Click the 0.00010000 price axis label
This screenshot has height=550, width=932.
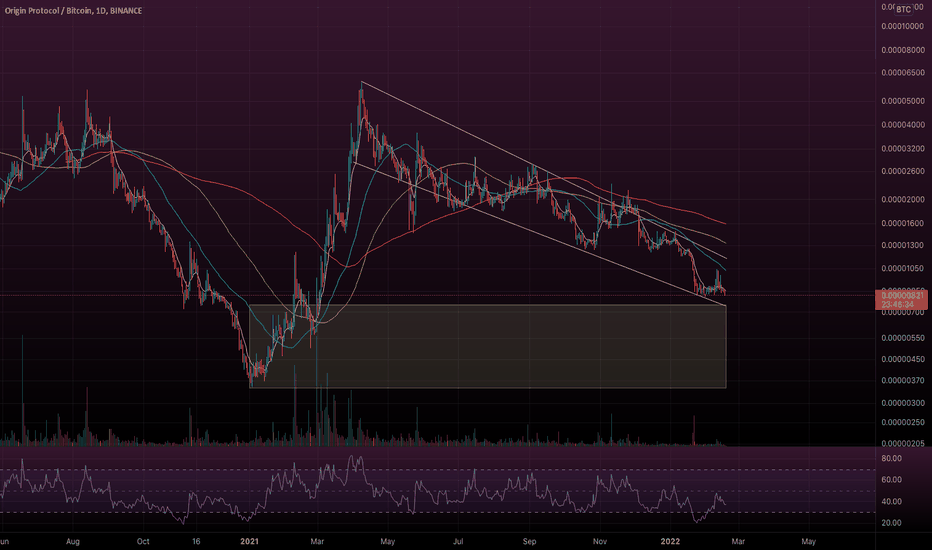tap(903, 27)
